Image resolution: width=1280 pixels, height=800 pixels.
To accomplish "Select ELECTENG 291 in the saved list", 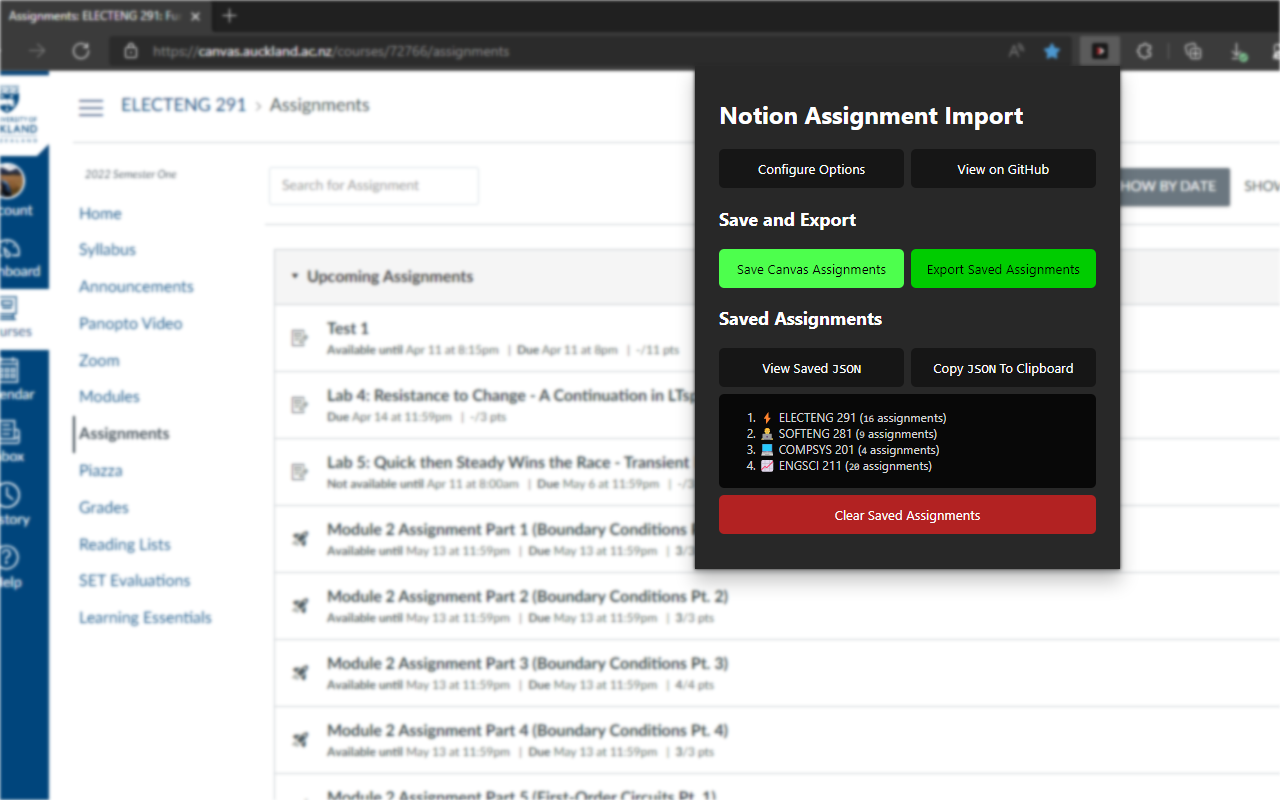I will [853, 418].
